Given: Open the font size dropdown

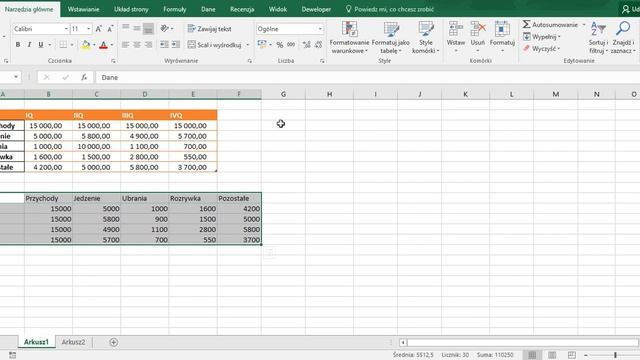Looking at the screenshot, I should 89,29.
